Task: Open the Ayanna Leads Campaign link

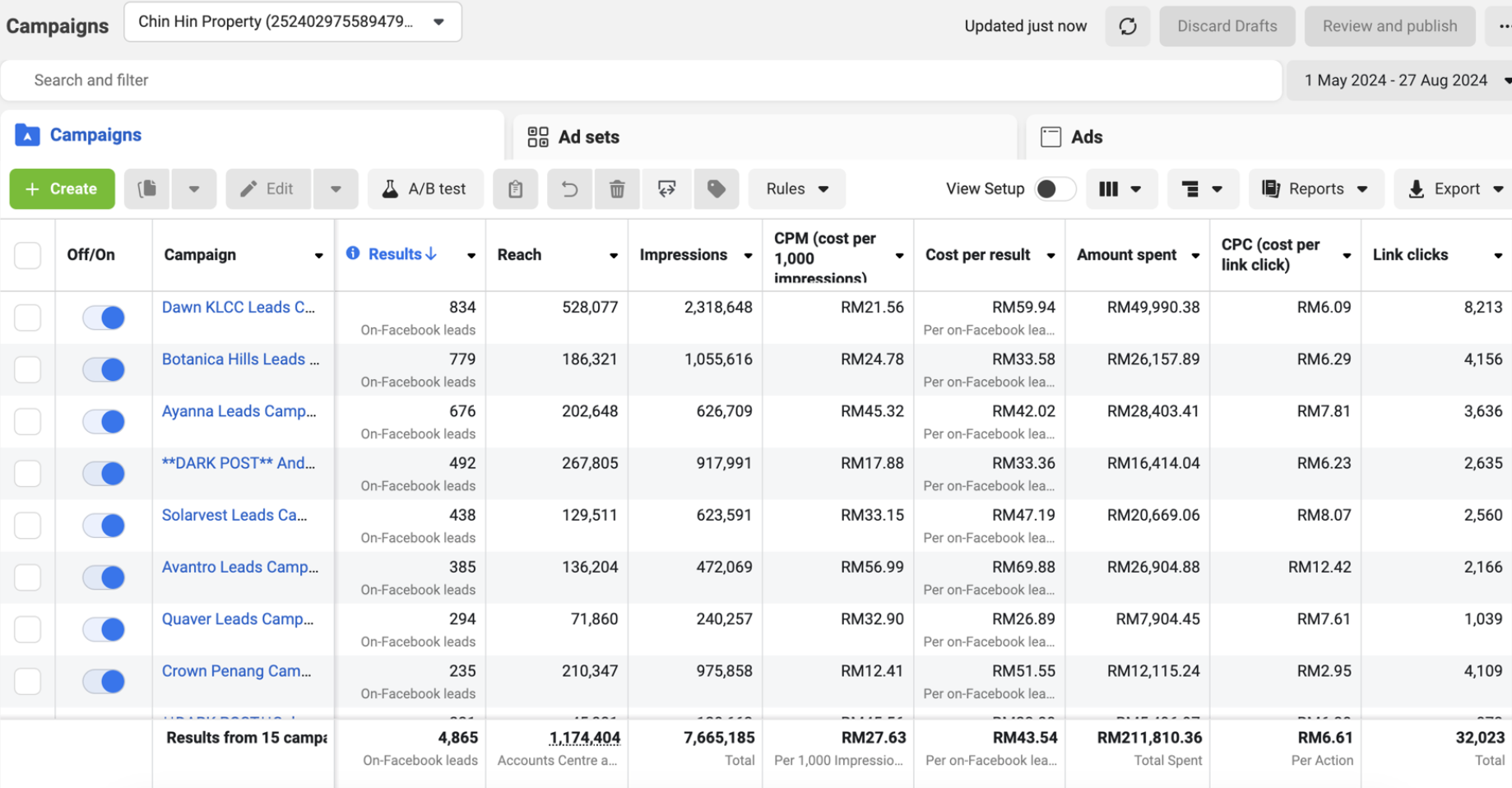Action: pos(239,411)
